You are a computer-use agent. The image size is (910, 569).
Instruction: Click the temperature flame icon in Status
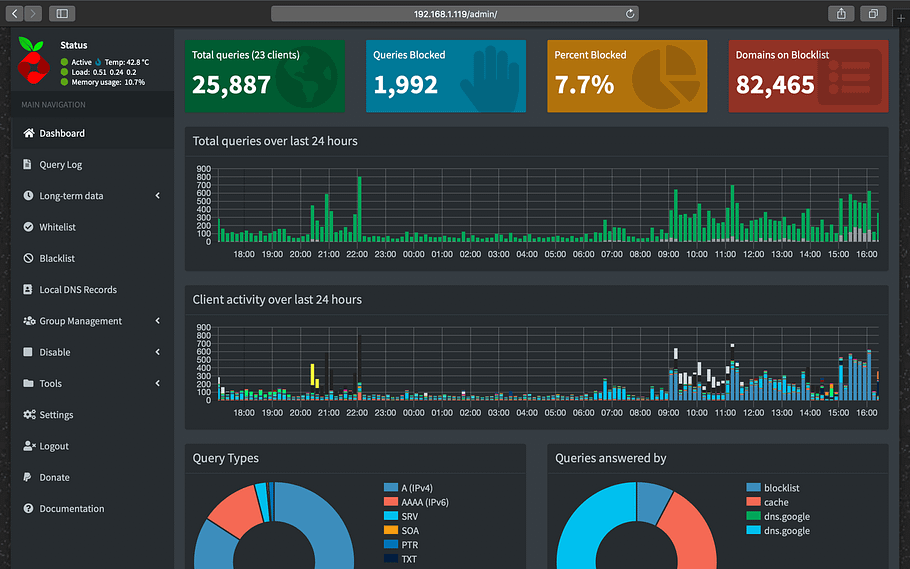click(x=98, y=62)
